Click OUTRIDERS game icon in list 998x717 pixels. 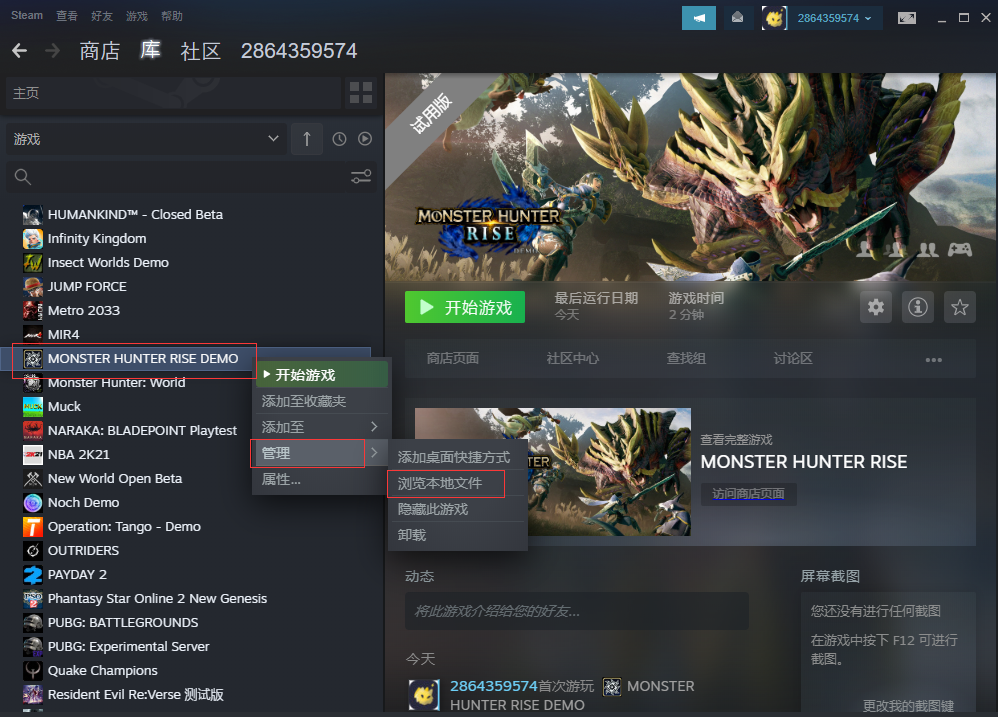click(x=32, y=550)
